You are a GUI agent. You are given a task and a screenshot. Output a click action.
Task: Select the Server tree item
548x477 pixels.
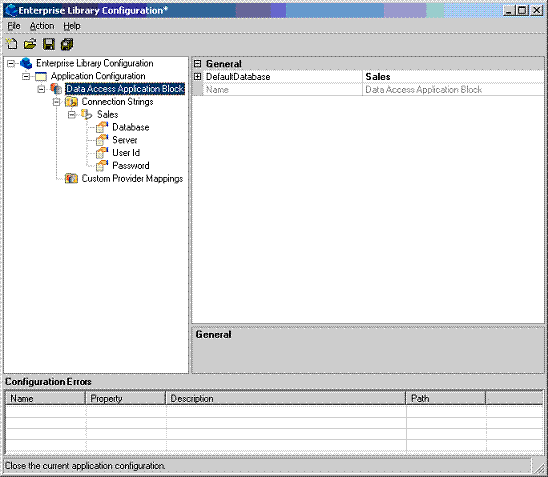(x=125, y=140)
